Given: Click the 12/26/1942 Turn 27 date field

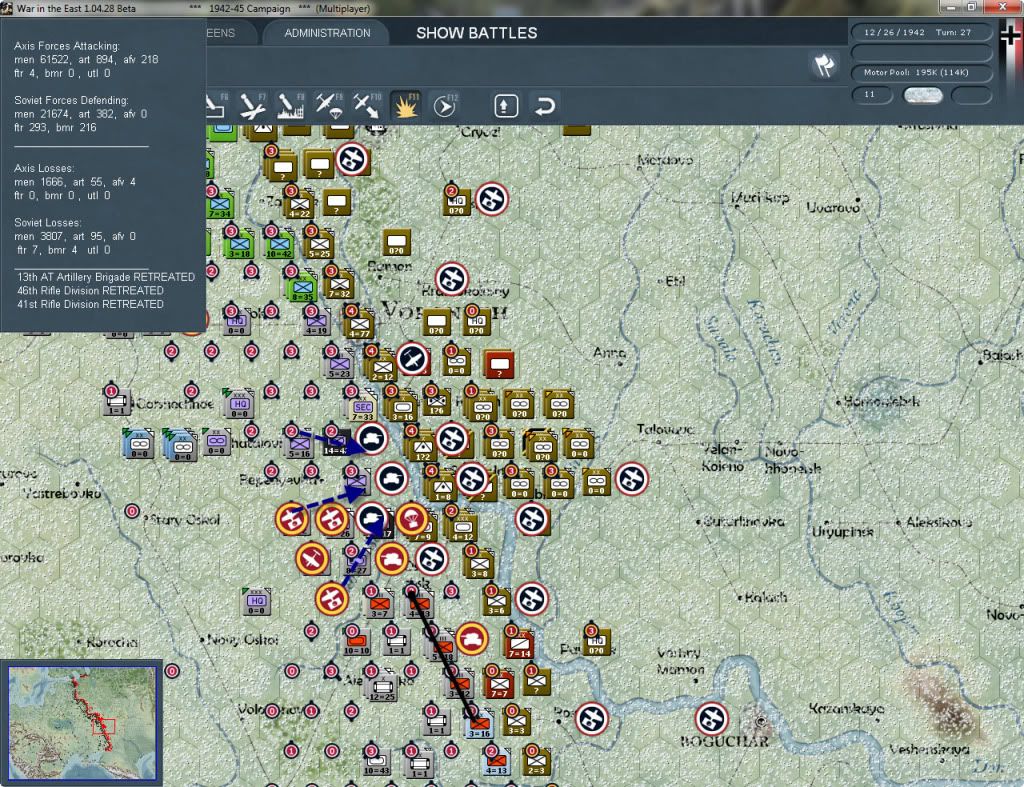Looking at the screenshot, I should [x=921, y=32].
